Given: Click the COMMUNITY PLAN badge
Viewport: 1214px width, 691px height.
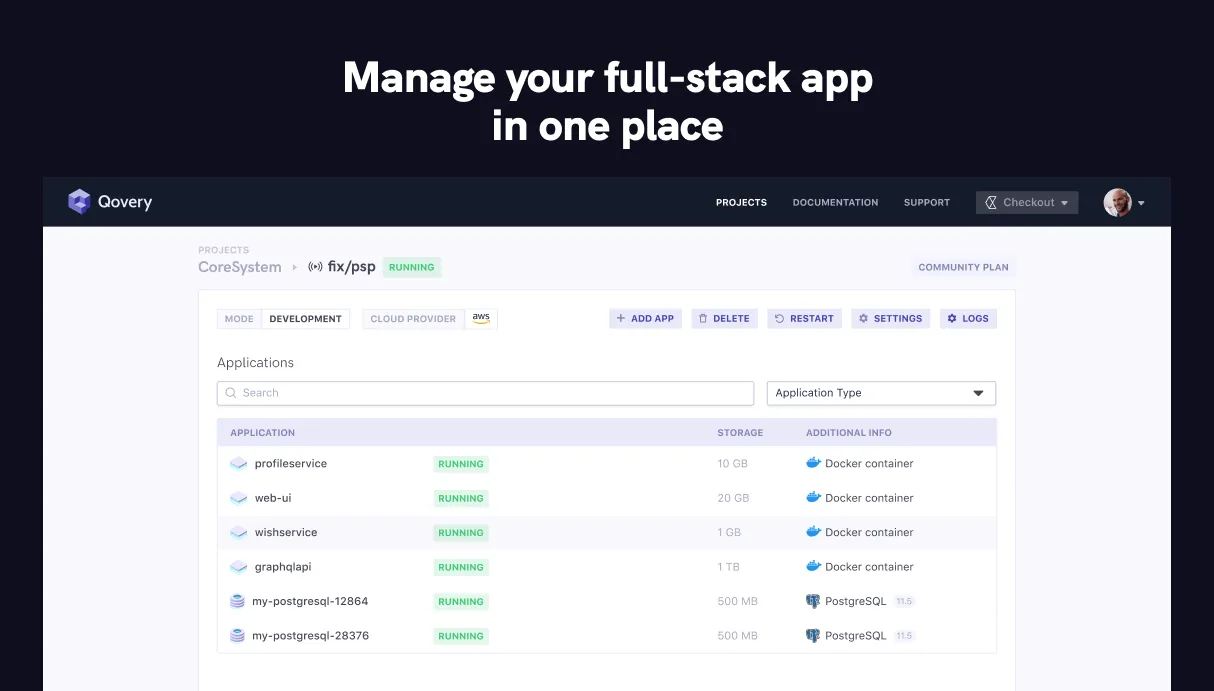Looking at the screenshot, I should coord(964,267).
